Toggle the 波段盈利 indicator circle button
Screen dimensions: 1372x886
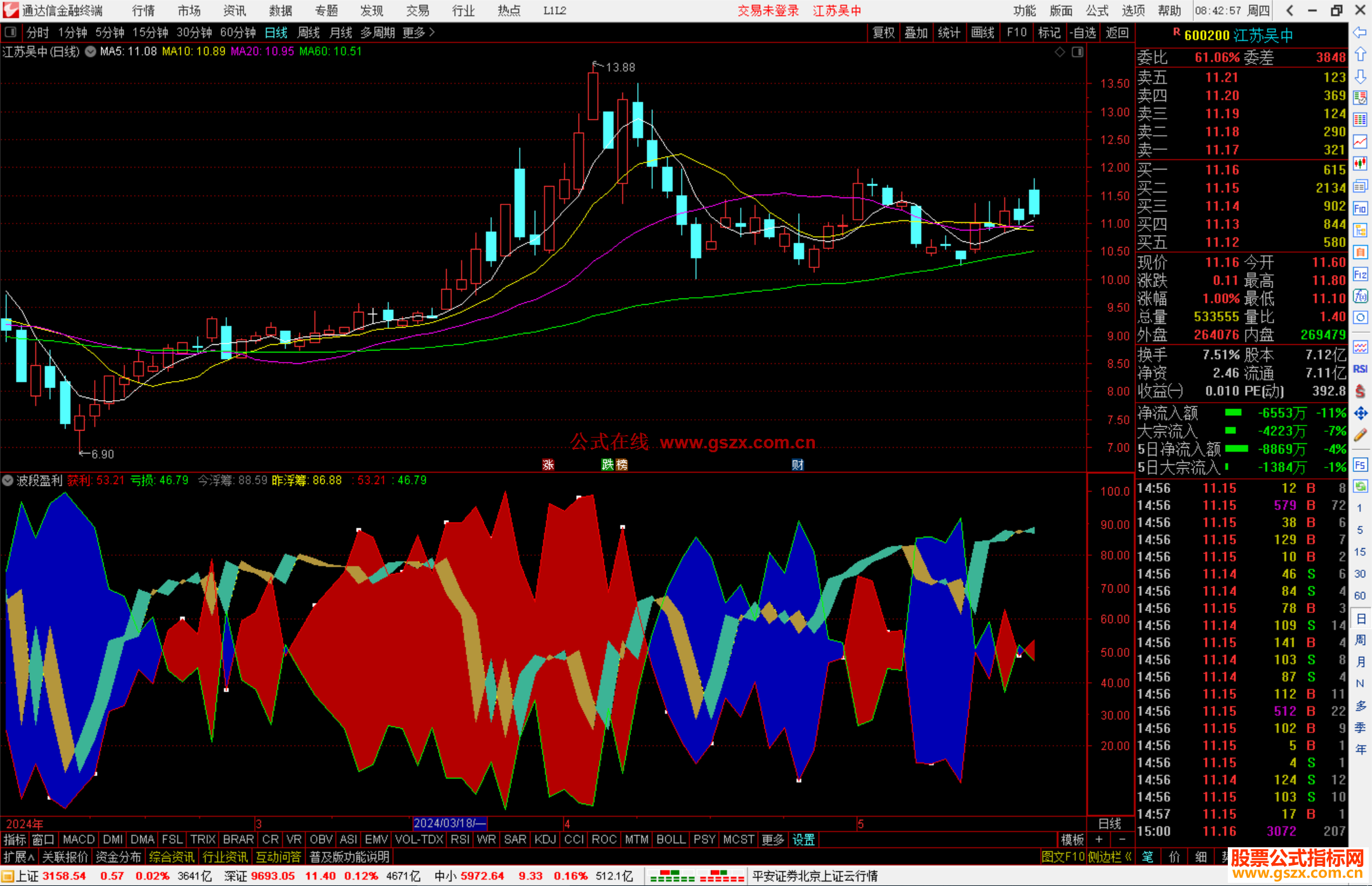(8, 480)
